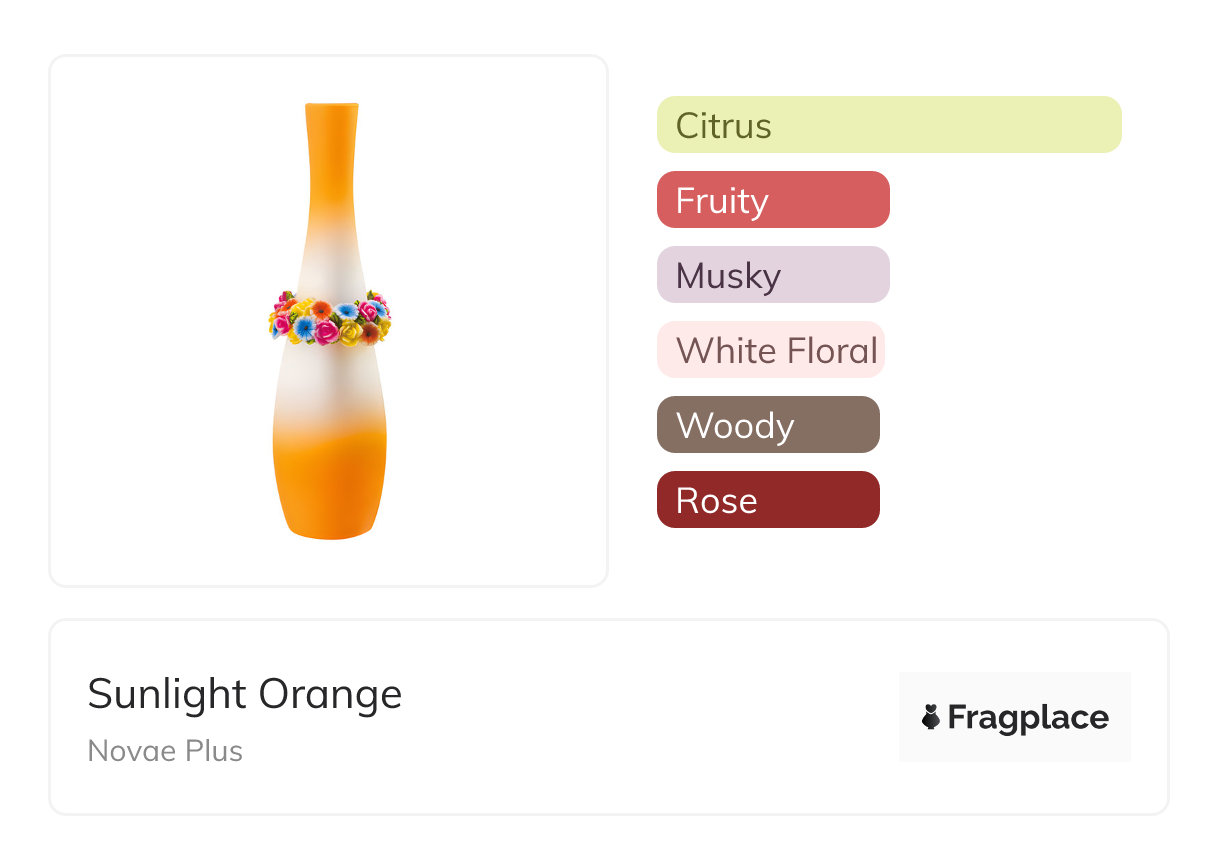1218x864 pixels.
Task: Select the Citrus accord bar
Action: pyautogui.click(x=888, y=125)
